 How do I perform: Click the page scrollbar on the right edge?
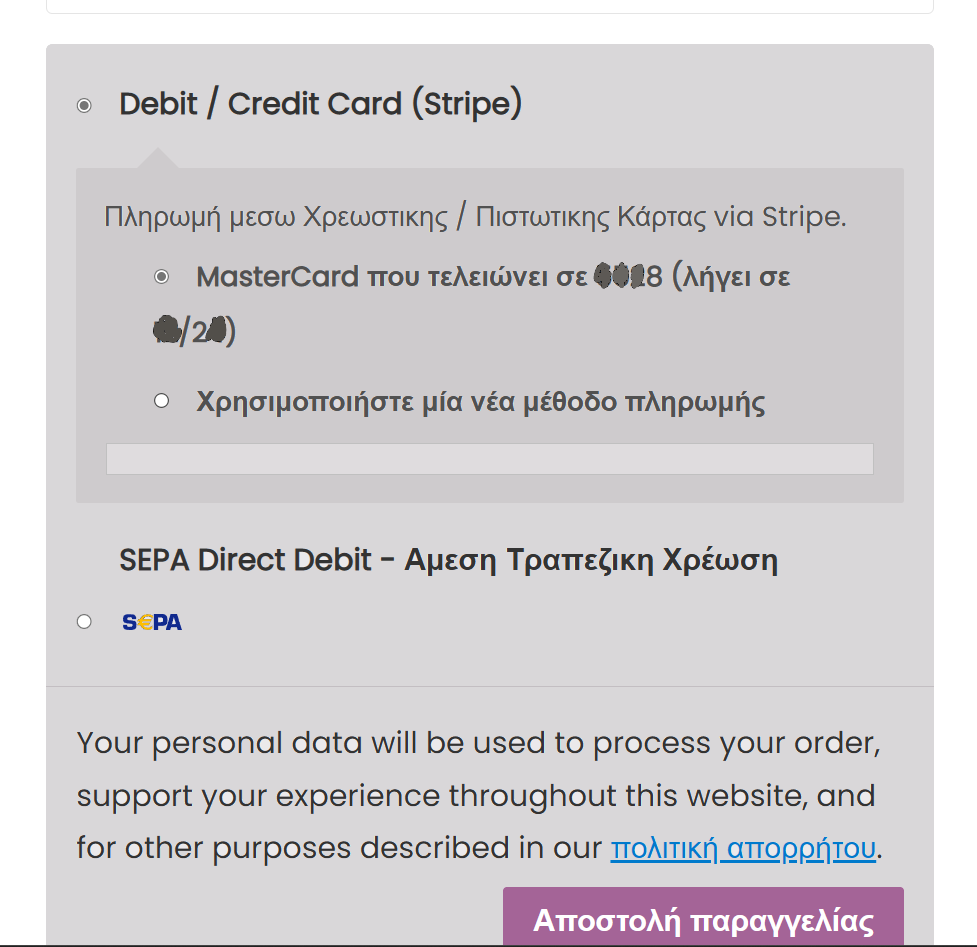click(971, 470)
